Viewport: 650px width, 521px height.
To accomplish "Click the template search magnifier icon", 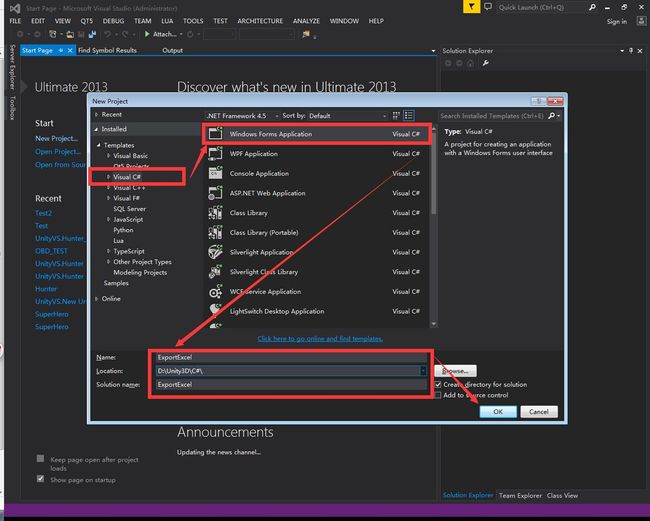I will pos(551,116).
